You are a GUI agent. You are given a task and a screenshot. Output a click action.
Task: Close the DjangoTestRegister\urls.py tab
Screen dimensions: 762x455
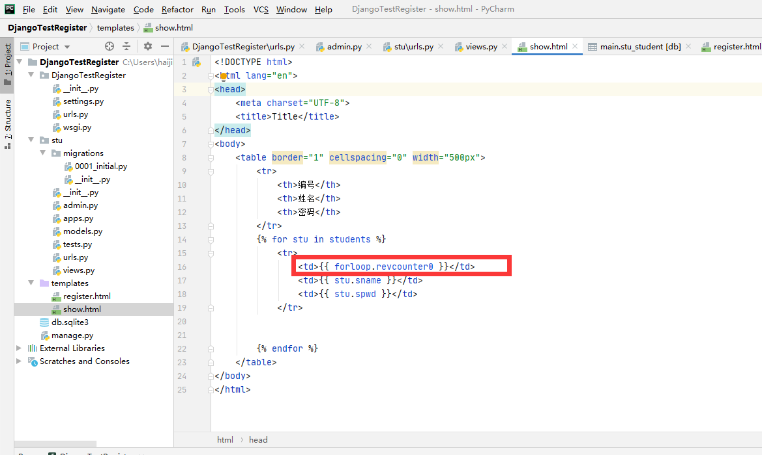coord(302,46)
